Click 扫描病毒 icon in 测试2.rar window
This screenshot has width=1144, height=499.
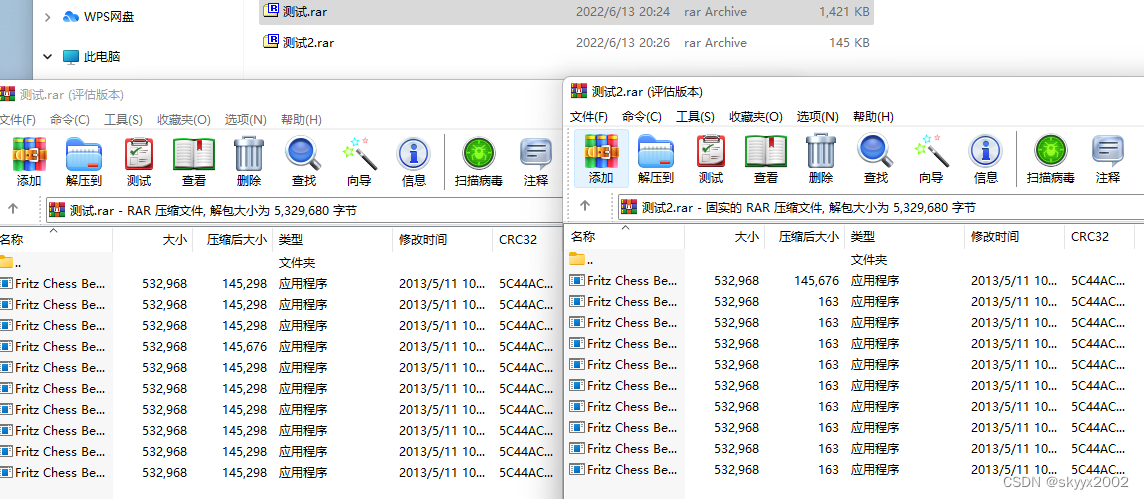click(x=1051, y=159)
